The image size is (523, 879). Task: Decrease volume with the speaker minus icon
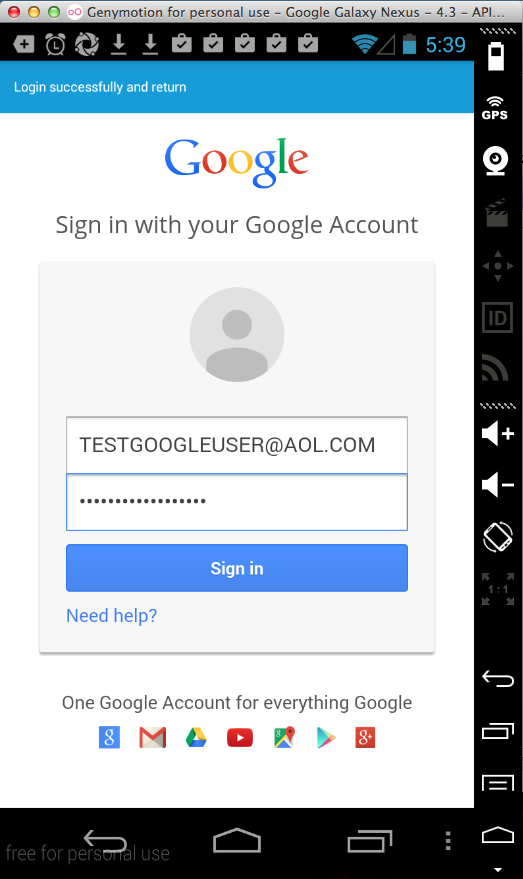coord(498,484)
